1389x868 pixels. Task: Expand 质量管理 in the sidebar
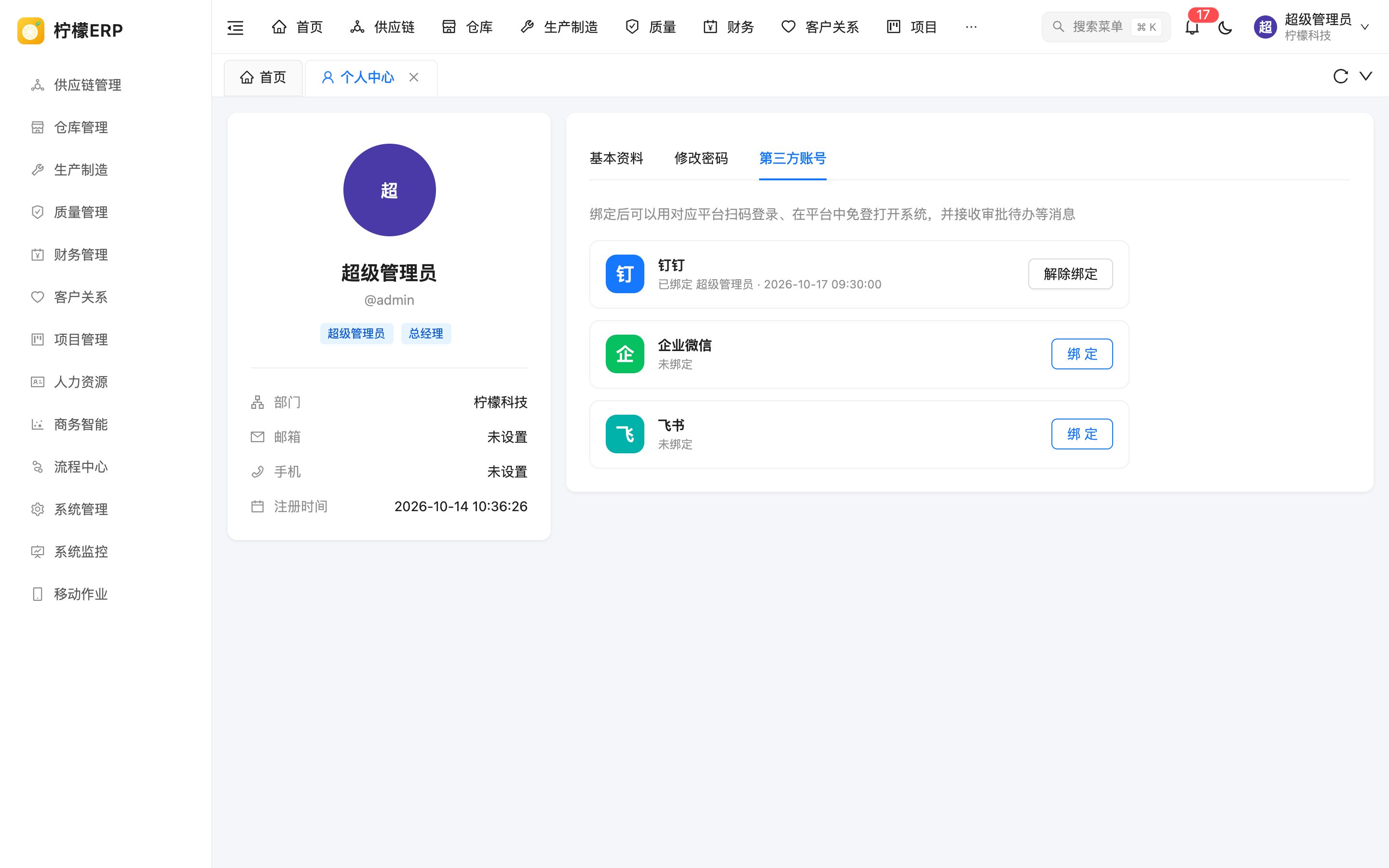106,212
